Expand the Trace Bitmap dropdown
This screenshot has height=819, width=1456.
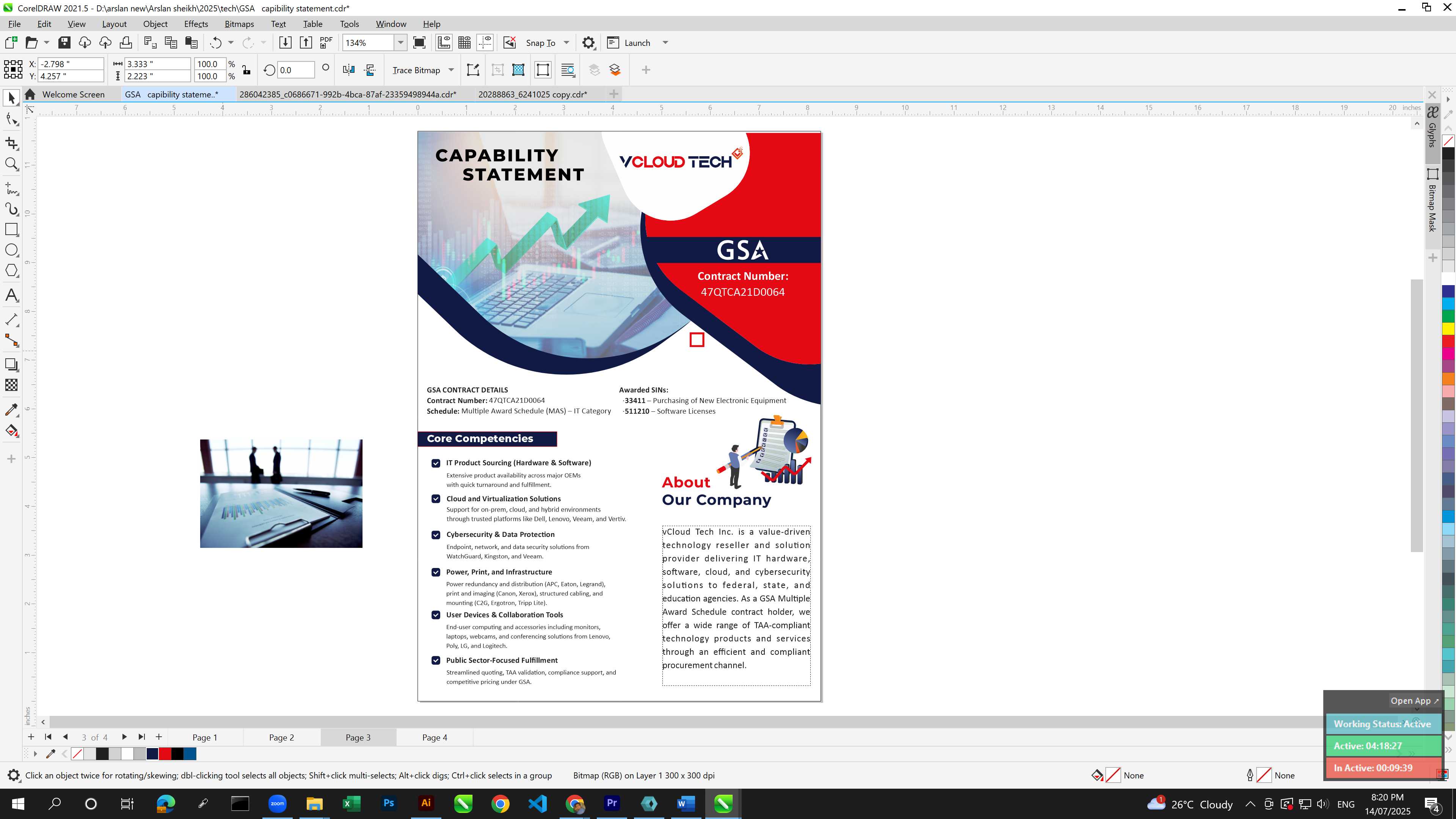(451, 70)
